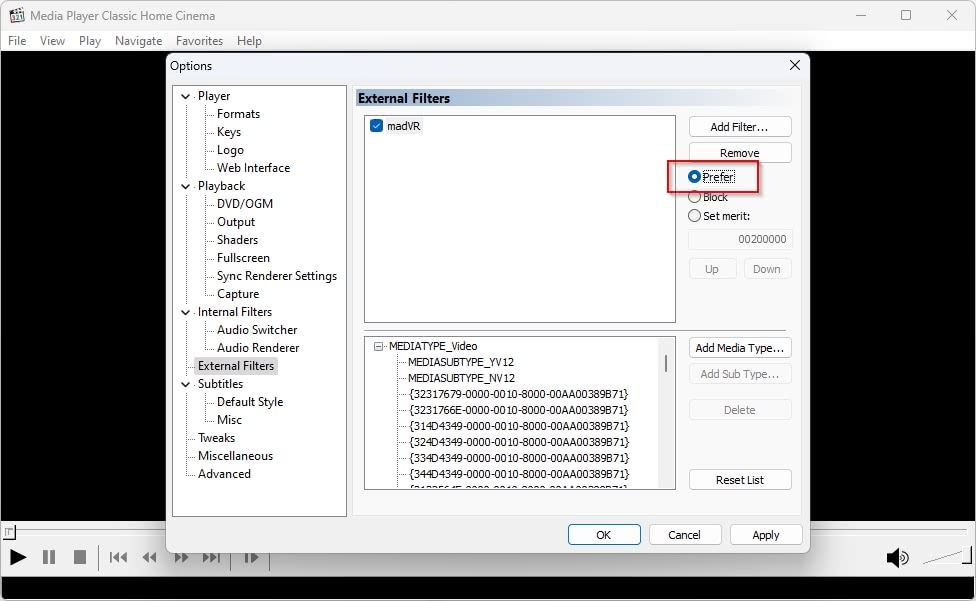Select Advanced in the options tree
The image size is (976, 601).
pos(224,474)
